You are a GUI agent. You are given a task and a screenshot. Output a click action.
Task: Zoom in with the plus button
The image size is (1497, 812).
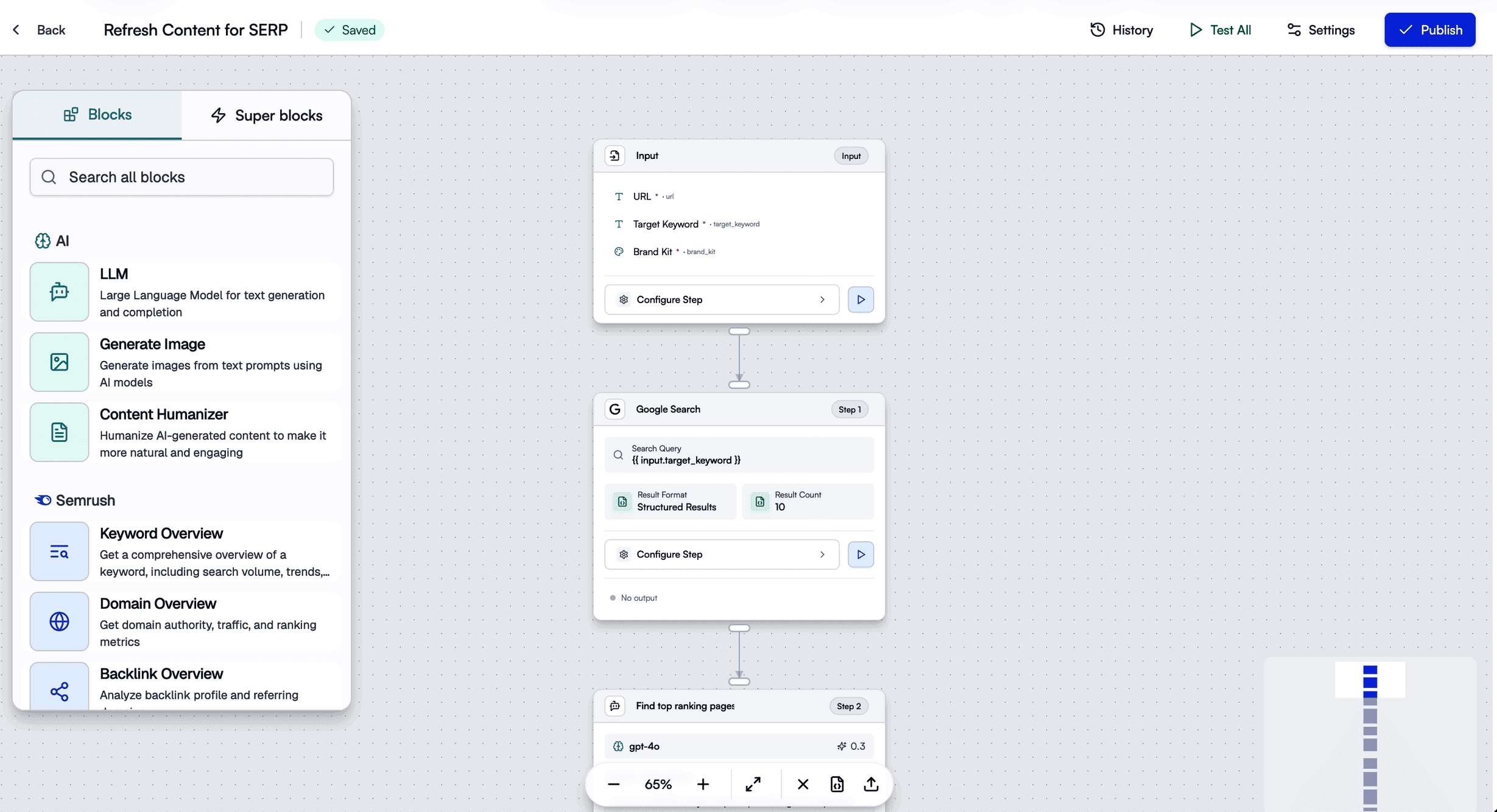click(x=703, y=784)
